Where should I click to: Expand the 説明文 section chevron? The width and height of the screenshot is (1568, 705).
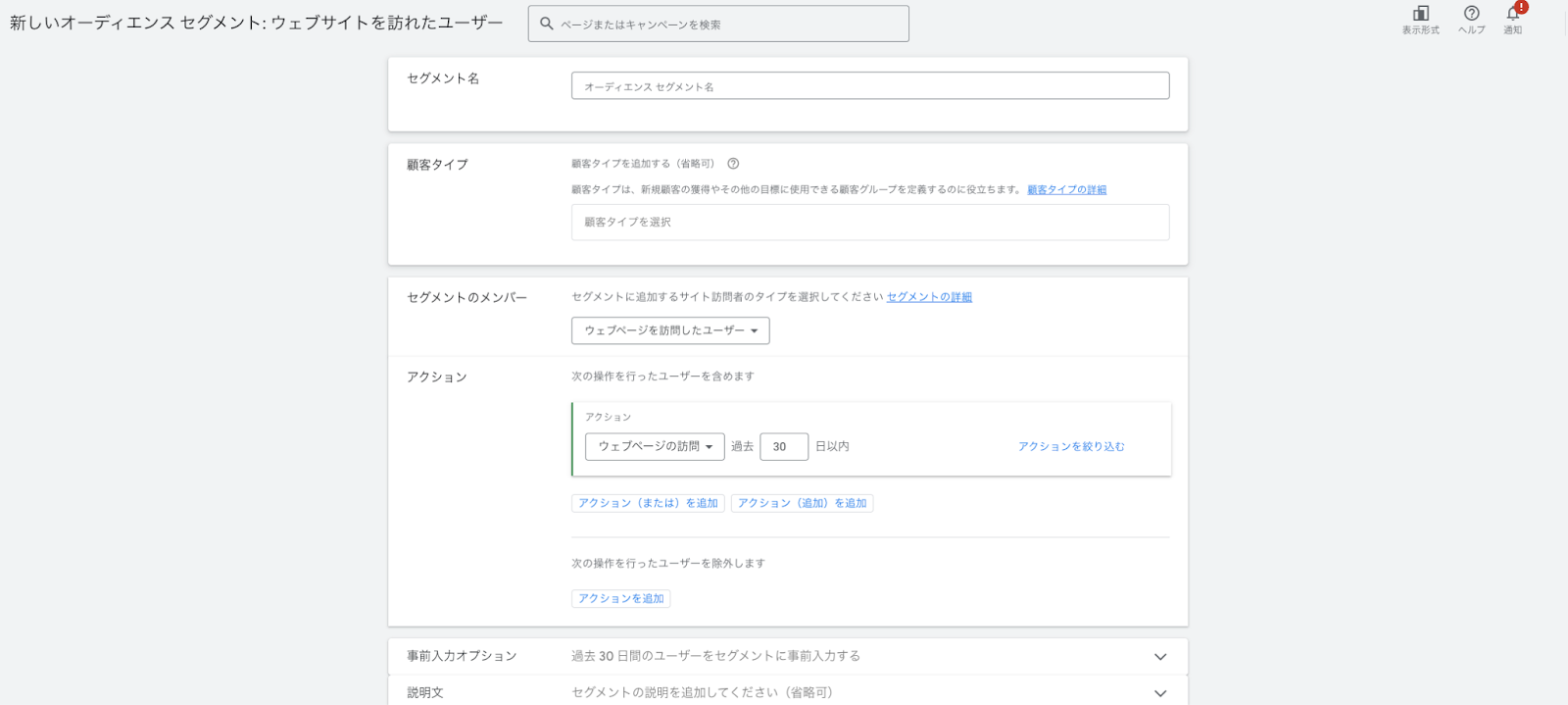point(1160,693)
